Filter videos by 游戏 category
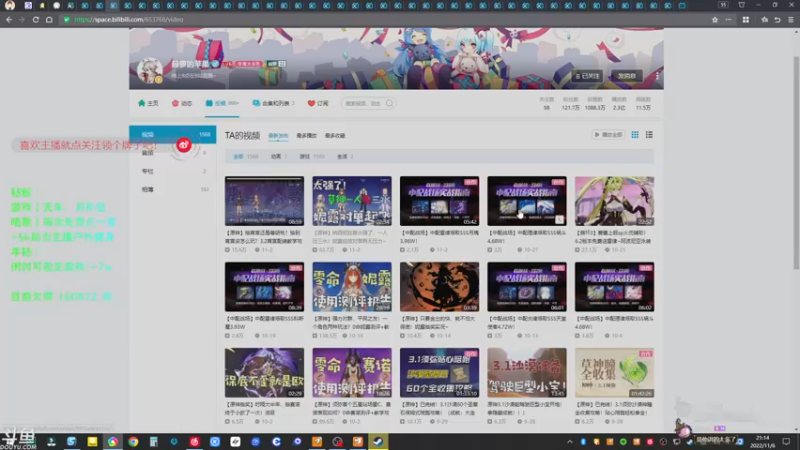The image size is (800, 450). point(312,157)
